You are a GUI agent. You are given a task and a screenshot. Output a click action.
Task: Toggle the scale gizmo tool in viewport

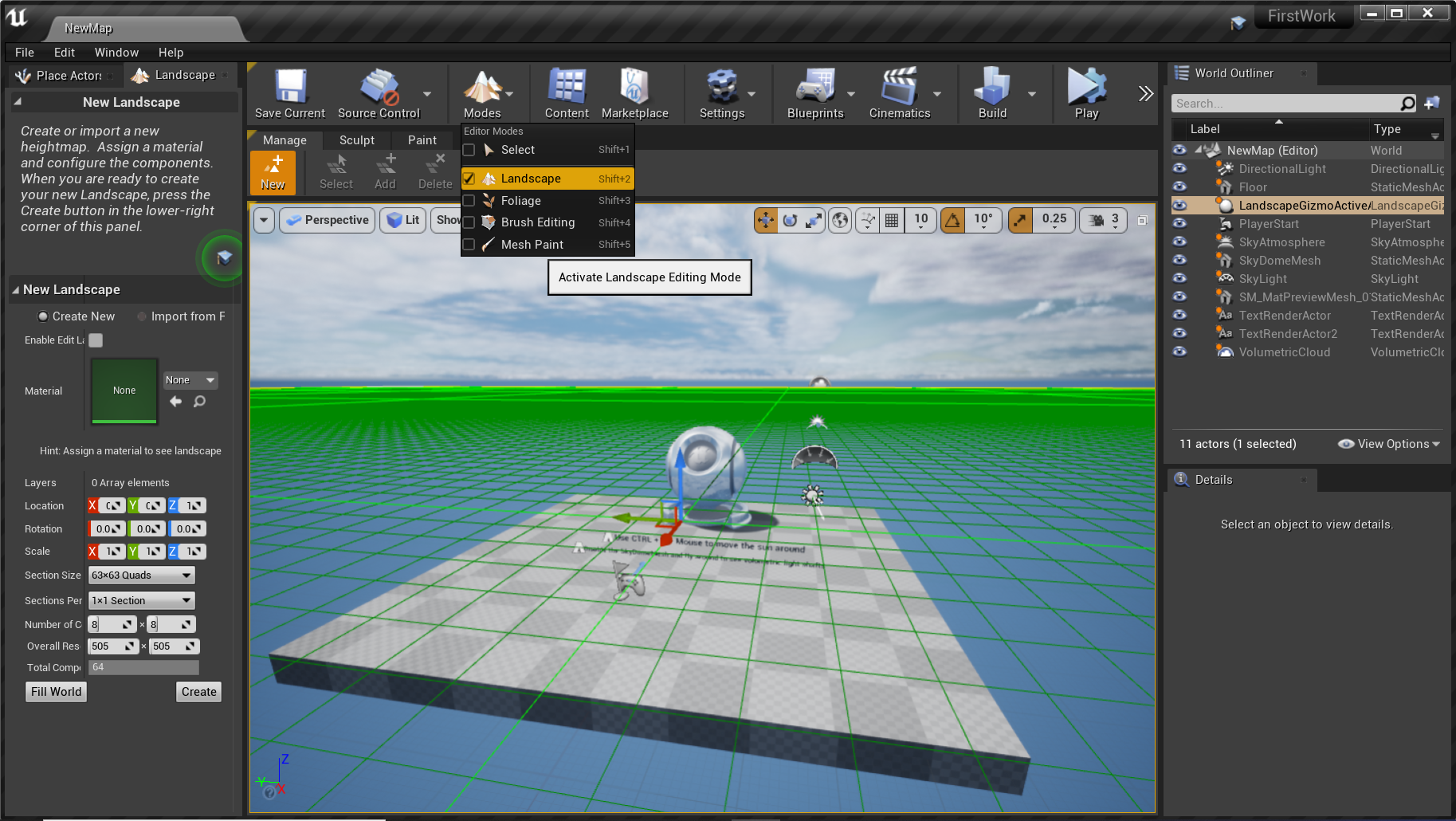814,220
